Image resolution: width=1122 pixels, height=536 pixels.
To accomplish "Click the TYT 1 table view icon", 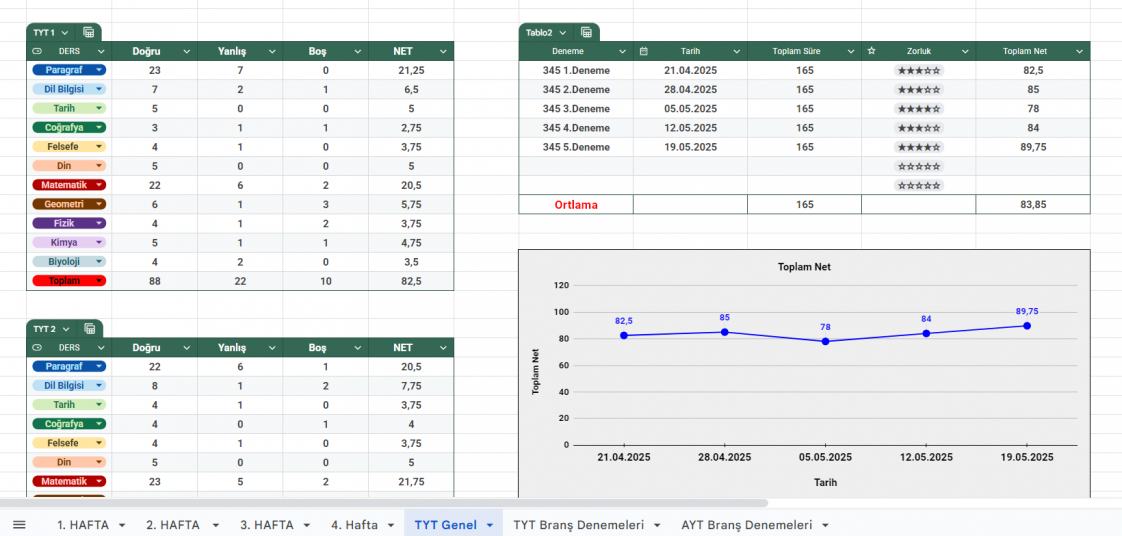I will 89,33.
